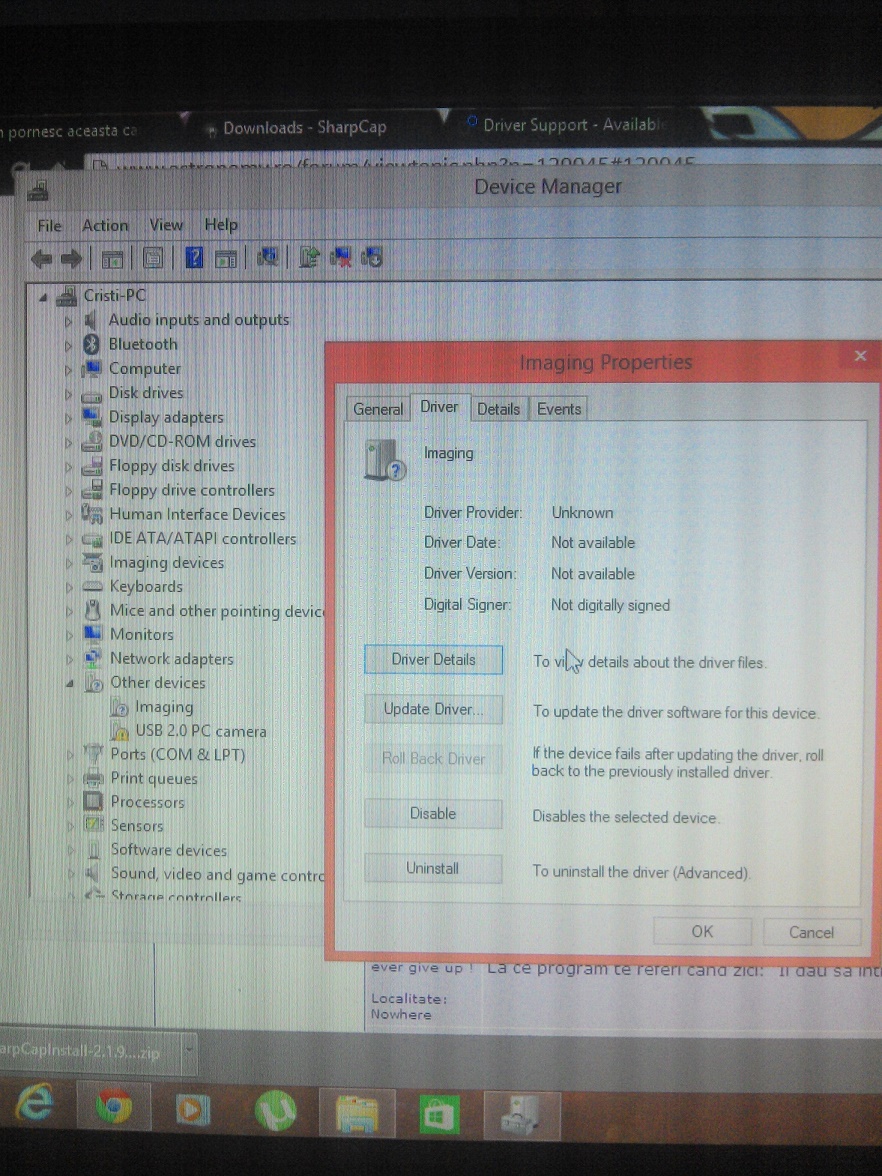
Task: Click Device Manager taskbar icon
Action: click(x=521, y=1115)
